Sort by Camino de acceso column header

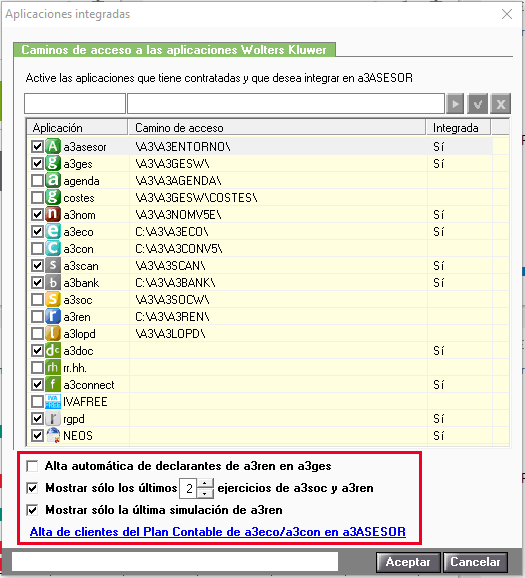(x=277, y=128)
